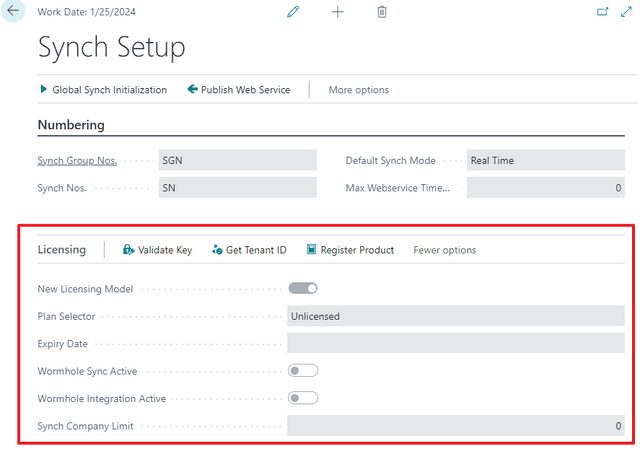
Task: Click the Max Webservice Timeout field
Action: point(546,187)
